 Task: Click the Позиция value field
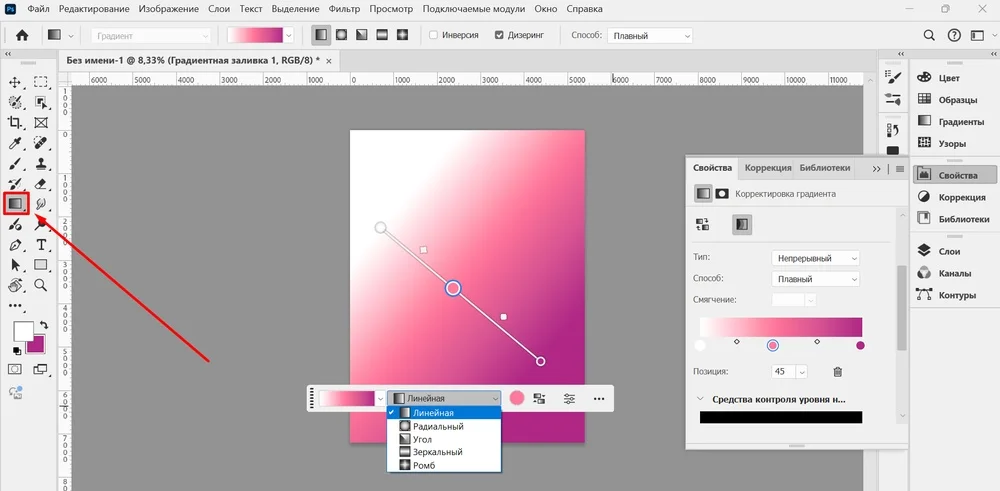pos(782,372)
